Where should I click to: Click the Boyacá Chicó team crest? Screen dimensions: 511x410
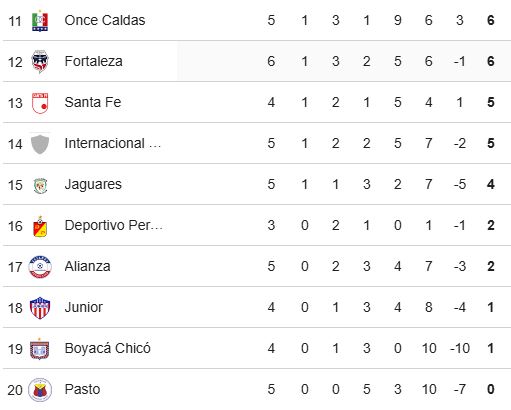(40, 349)
